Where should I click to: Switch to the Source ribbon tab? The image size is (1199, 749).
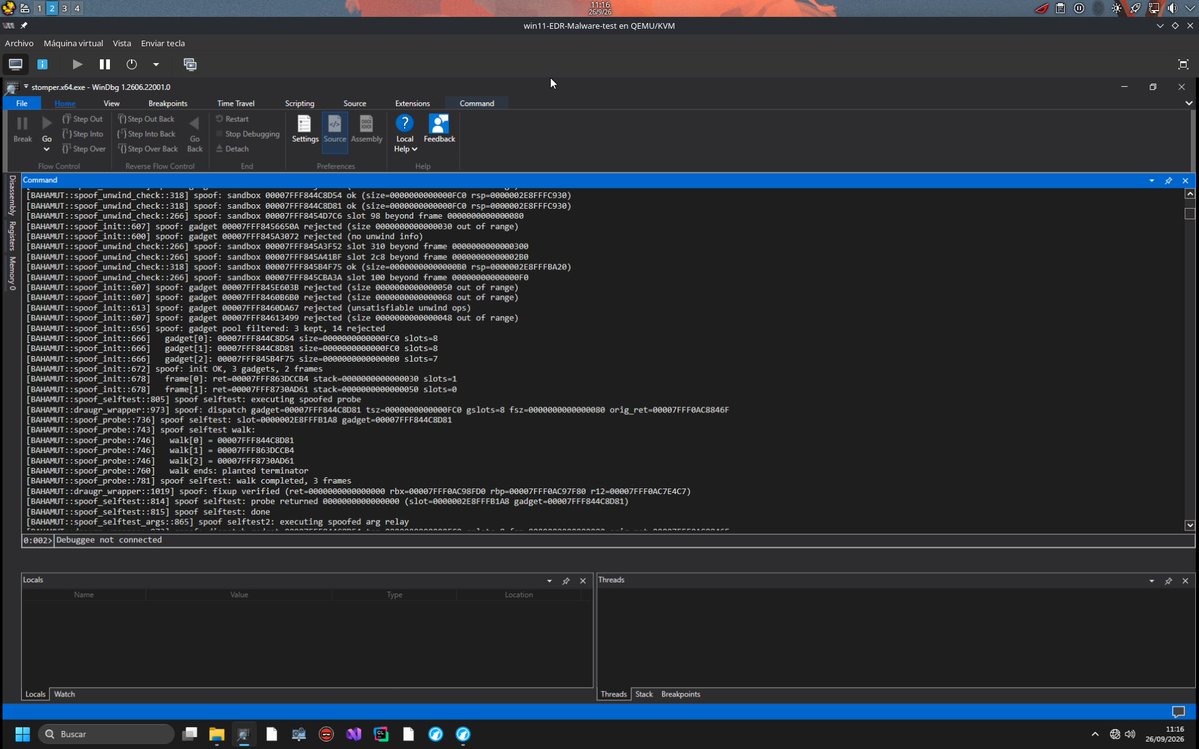click(355, 103)
